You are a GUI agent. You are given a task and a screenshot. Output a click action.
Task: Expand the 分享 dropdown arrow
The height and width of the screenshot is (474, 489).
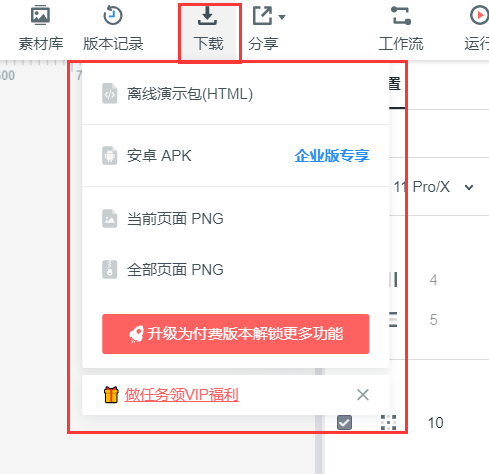click(282, 17)
